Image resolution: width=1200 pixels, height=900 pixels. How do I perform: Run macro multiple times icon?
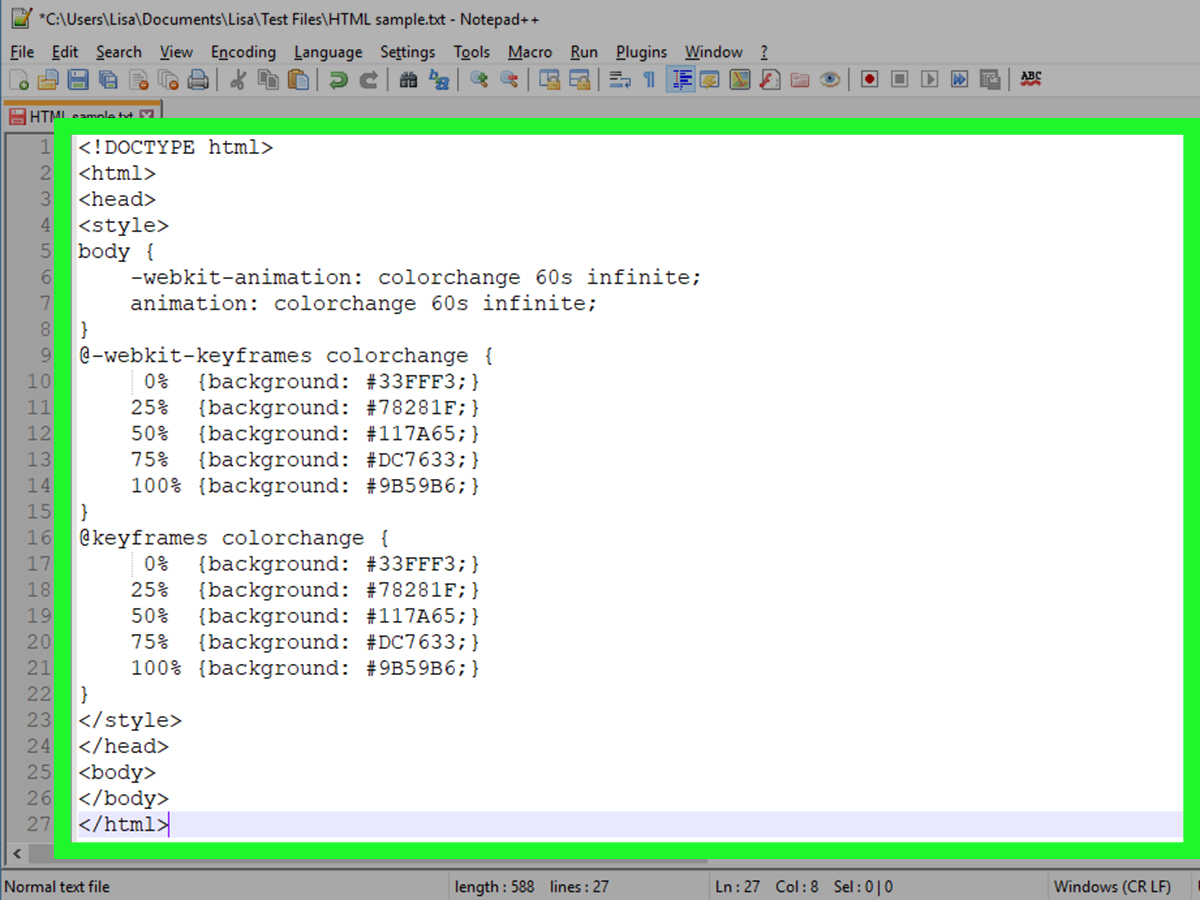[960, 80]
